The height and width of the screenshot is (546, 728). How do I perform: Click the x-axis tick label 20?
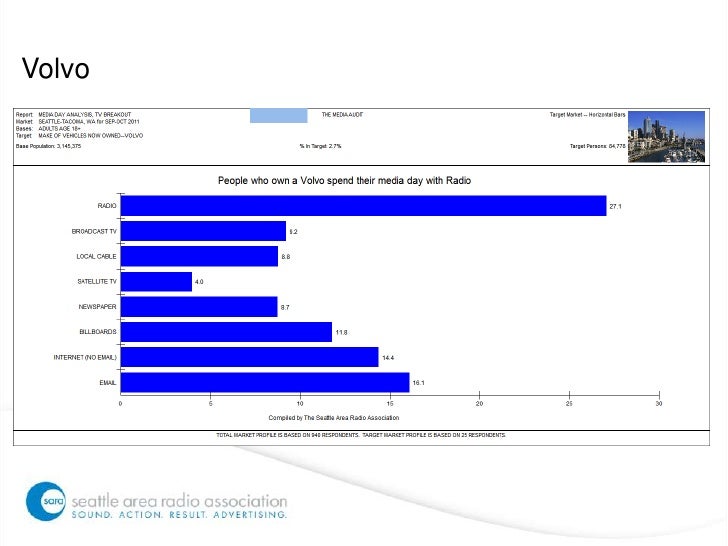(x=480, y=404)
